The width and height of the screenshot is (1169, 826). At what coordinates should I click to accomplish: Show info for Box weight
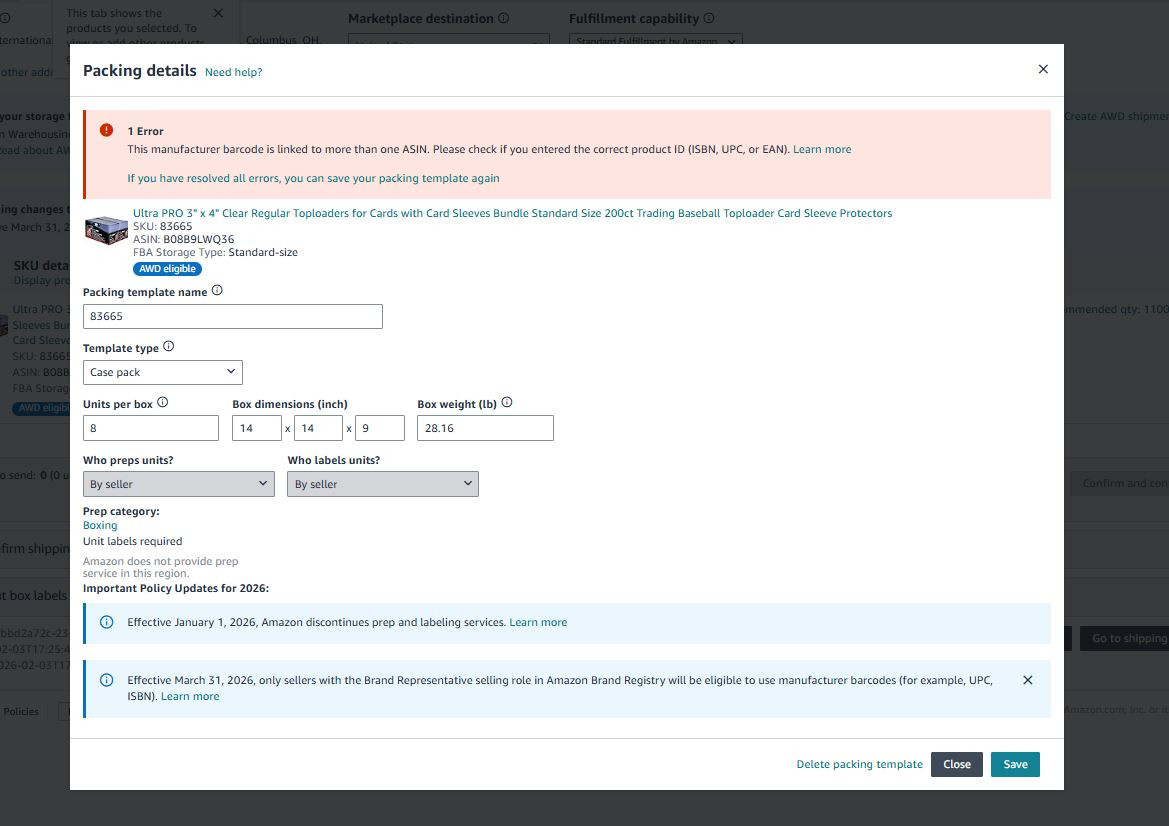point(507,403)
